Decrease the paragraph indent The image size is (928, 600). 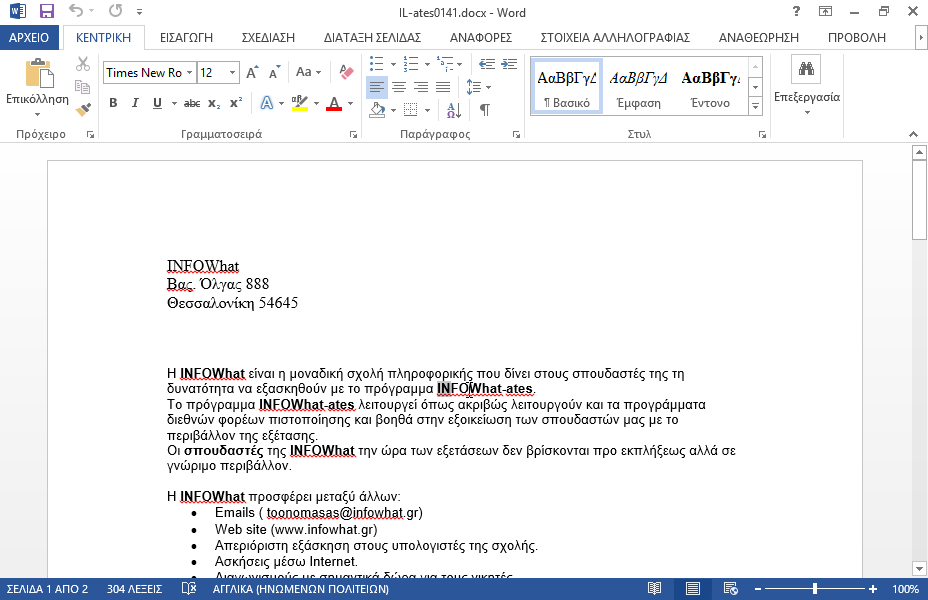click(x=486, y=64)
